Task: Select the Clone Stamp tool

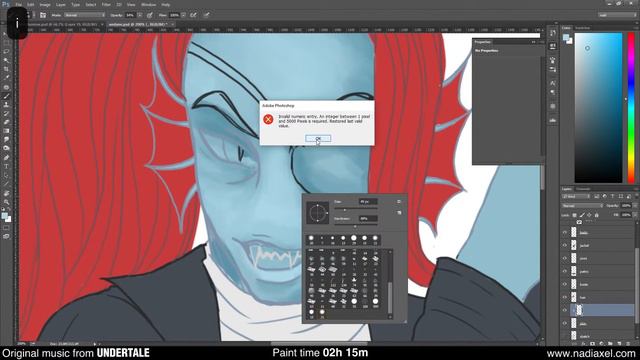Action: point(6,105)
